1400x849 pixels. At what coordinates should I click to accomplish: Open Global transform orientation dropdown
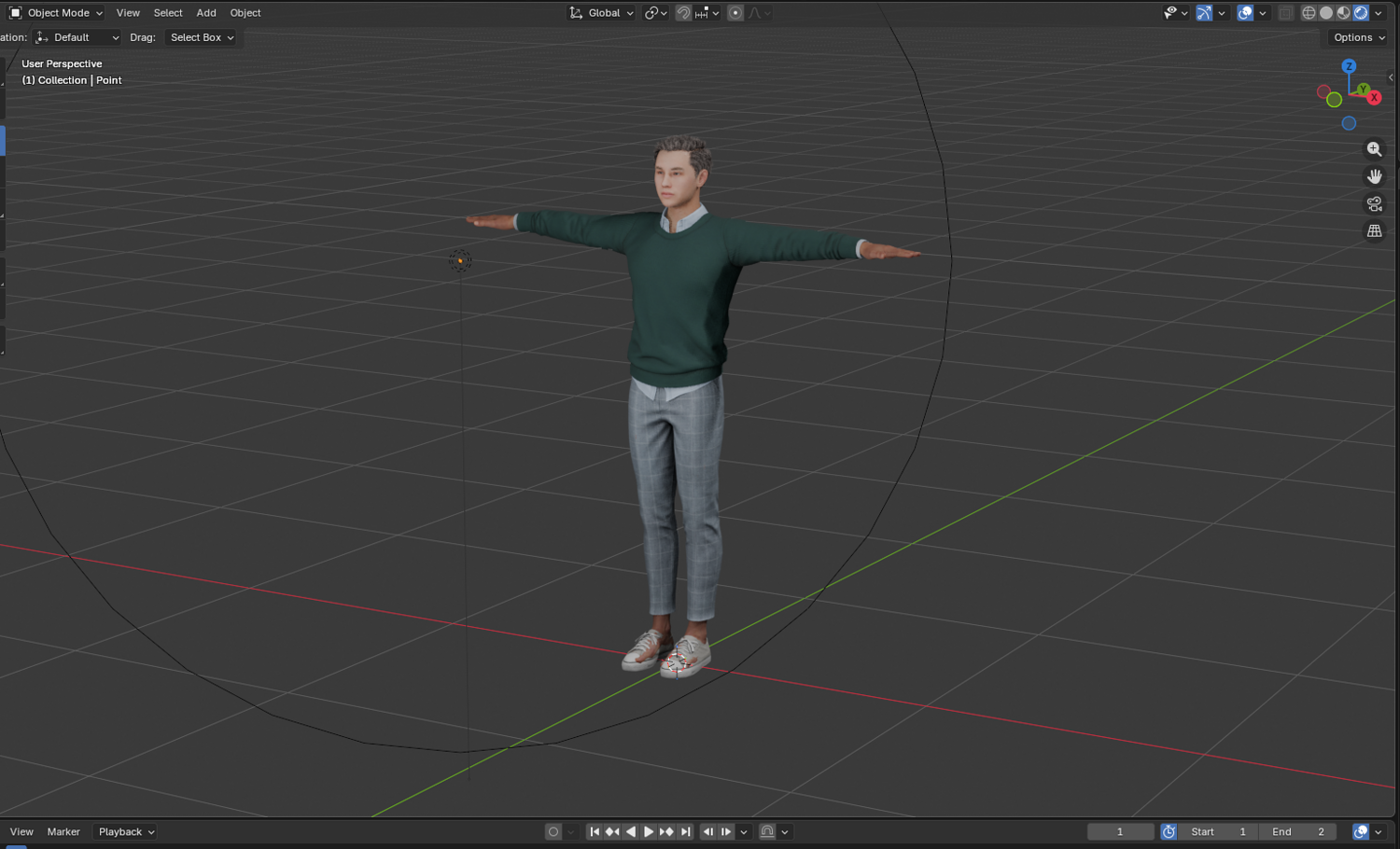point(602,13)
